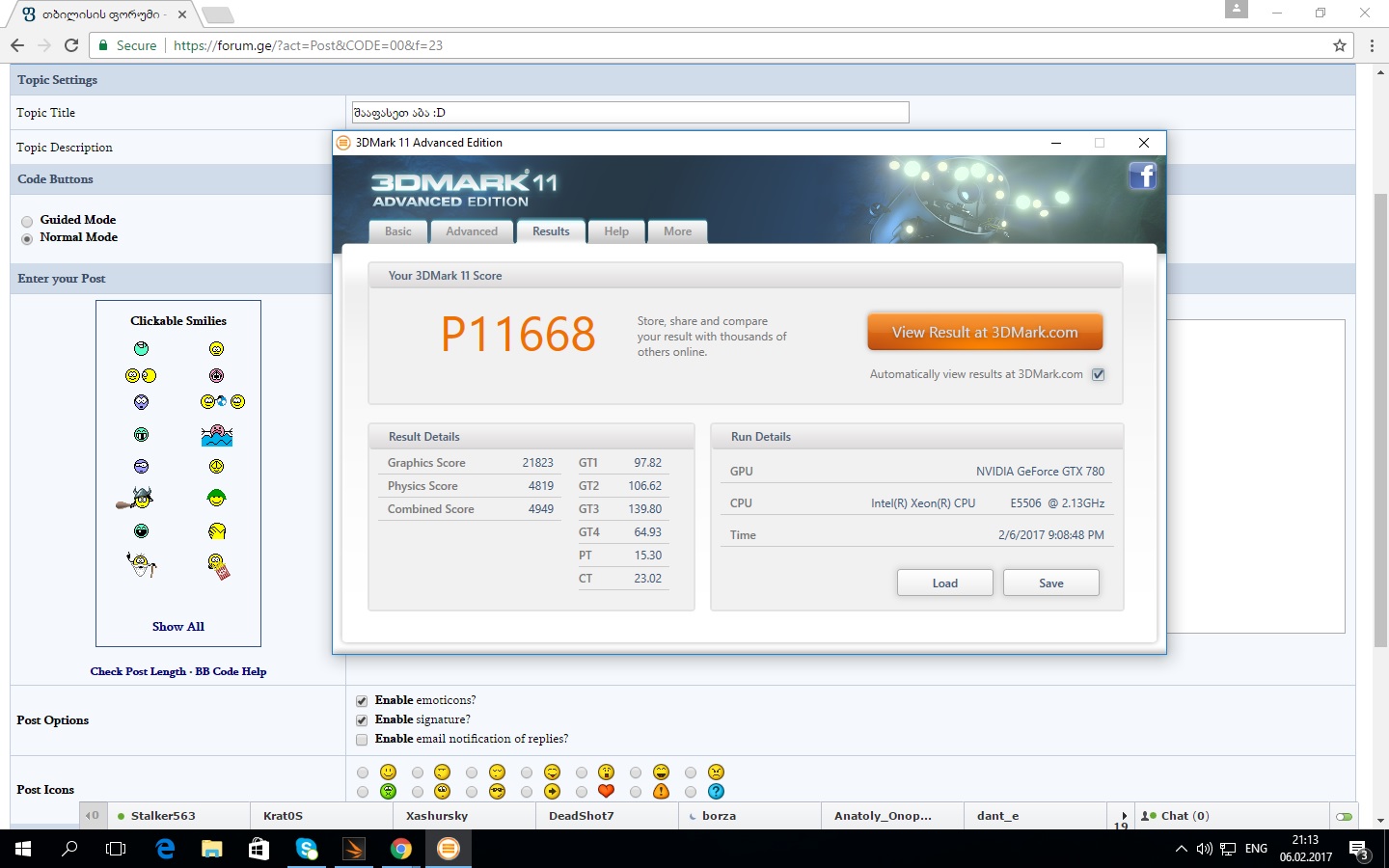Viewport: 1389px width, 868px height.
Task: Toggle the chat bar on/off switch
Action: coord(1344,816)
